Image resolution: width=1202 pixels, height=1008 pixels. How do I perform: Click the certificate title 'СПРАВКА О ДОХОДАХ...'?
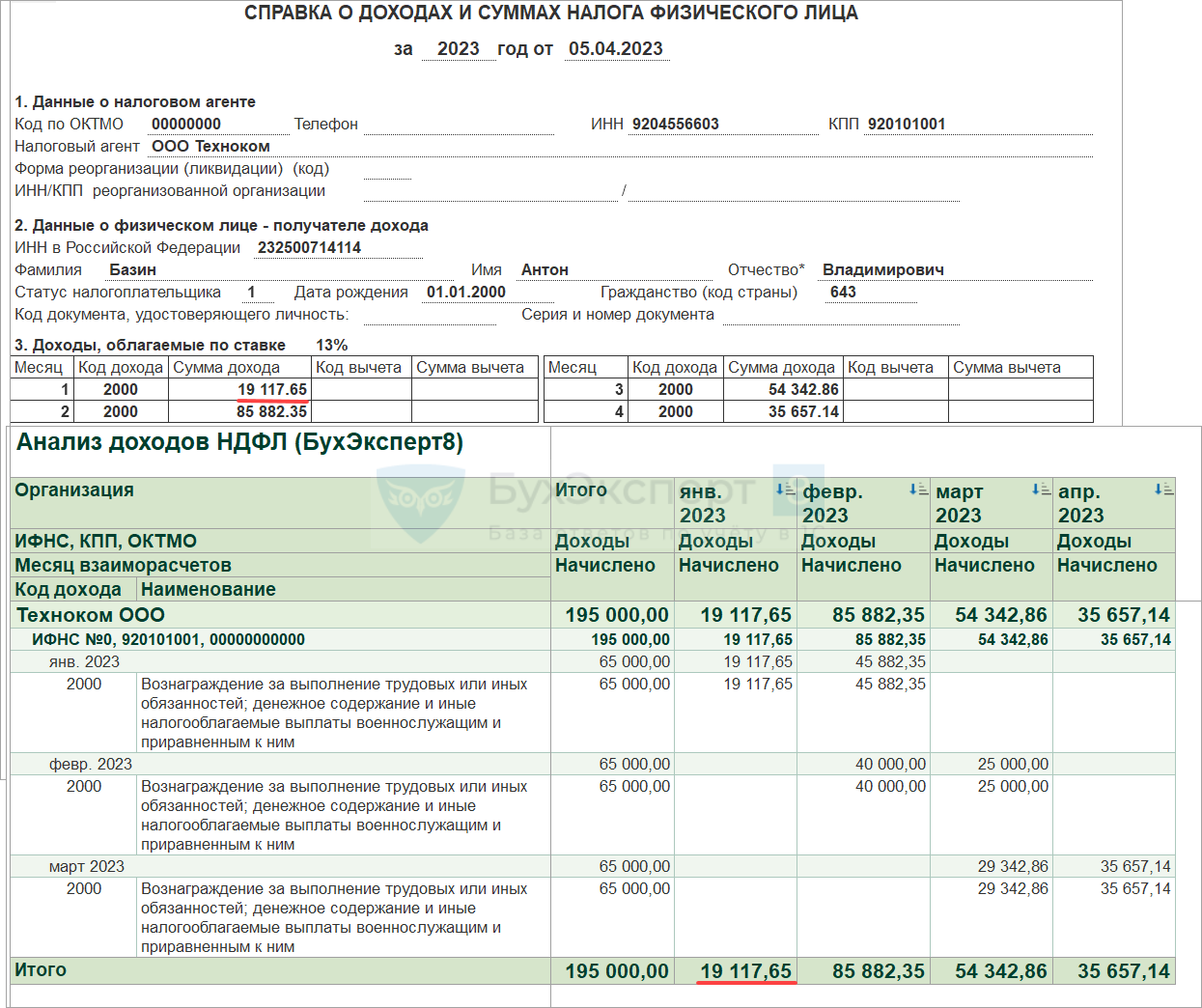(550, 13)
